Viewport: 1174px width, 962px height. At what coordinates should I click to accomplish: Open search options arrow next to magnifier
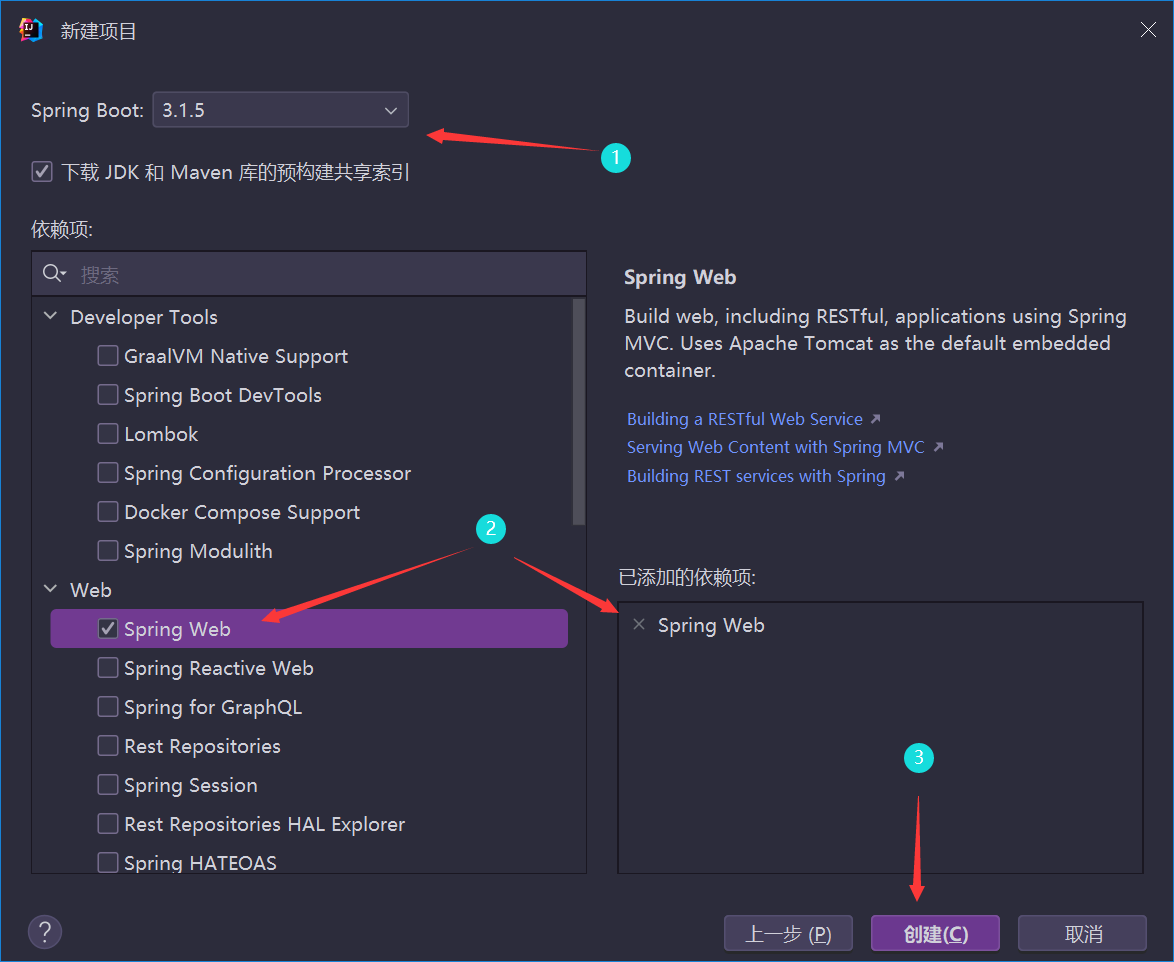click(64, 273)
